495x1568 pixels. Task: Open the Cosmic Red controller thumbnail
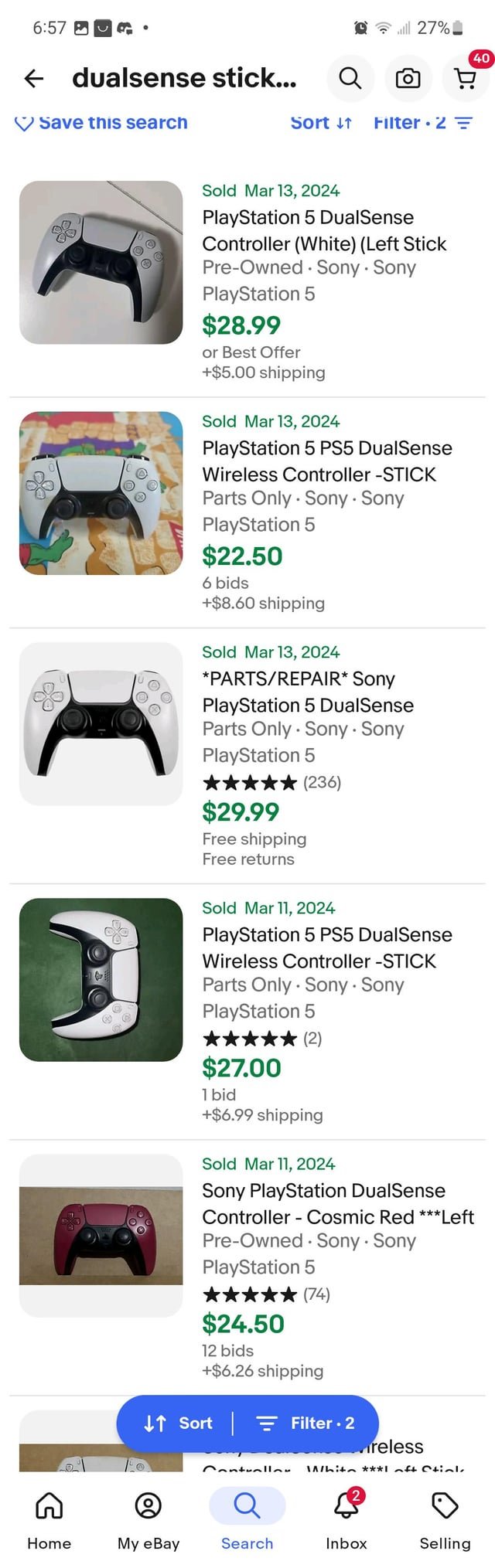[x=101, y=1235]
